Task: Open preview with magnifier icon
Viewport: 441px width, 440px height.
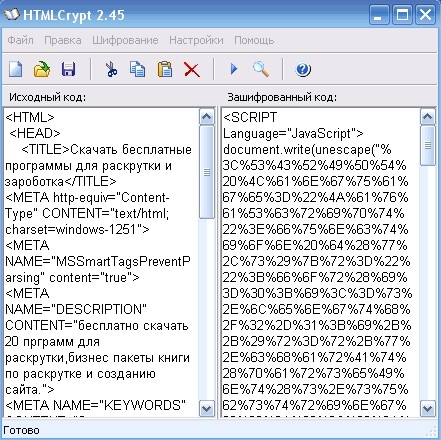Action: click(261, 69)
